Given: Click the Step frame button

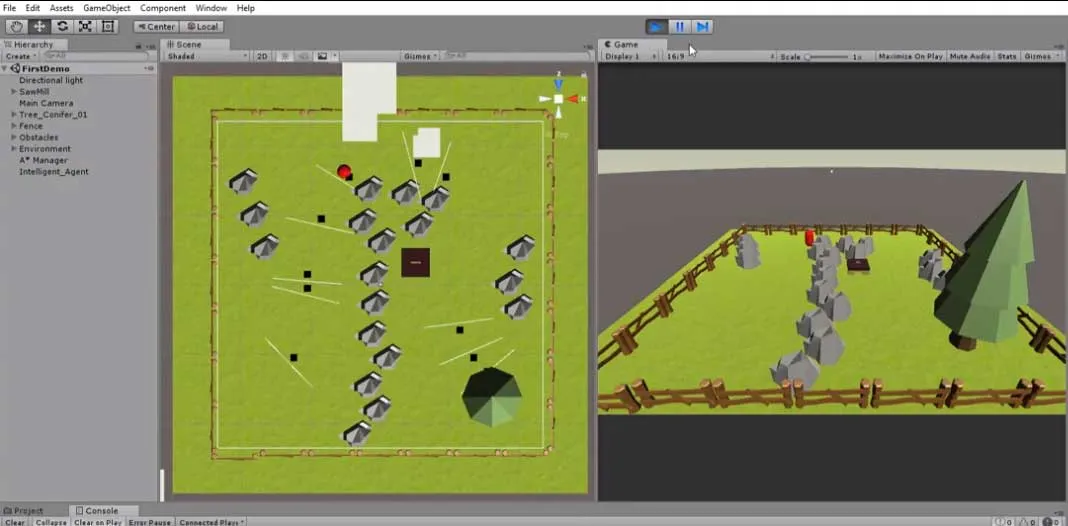Looking at the screenshot, I should (703, 27).
